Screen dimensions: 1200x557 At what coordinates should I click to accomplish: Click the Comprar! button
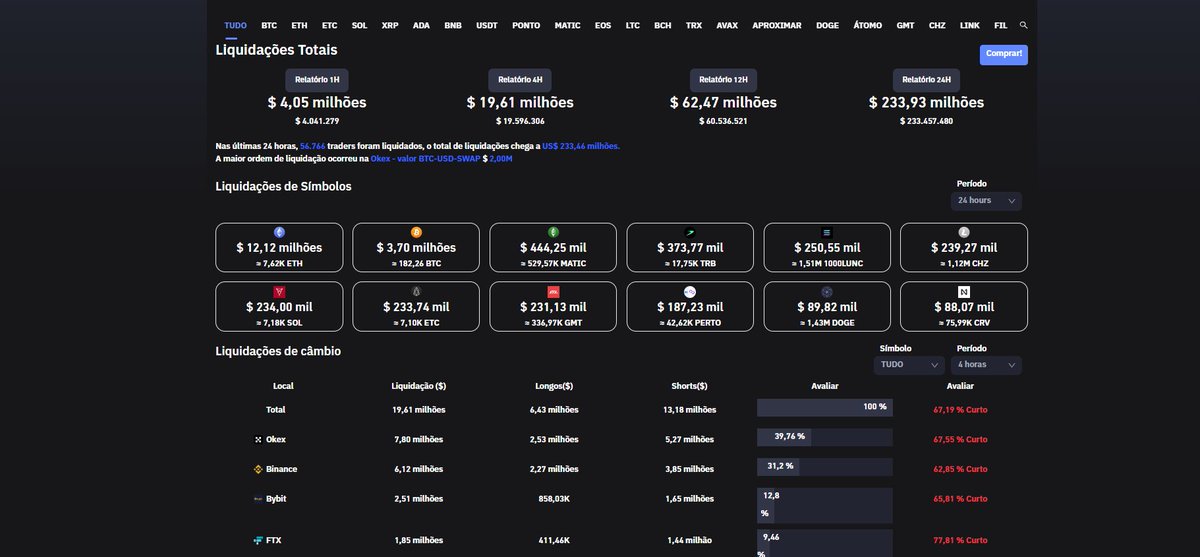tap(1004, 54)
